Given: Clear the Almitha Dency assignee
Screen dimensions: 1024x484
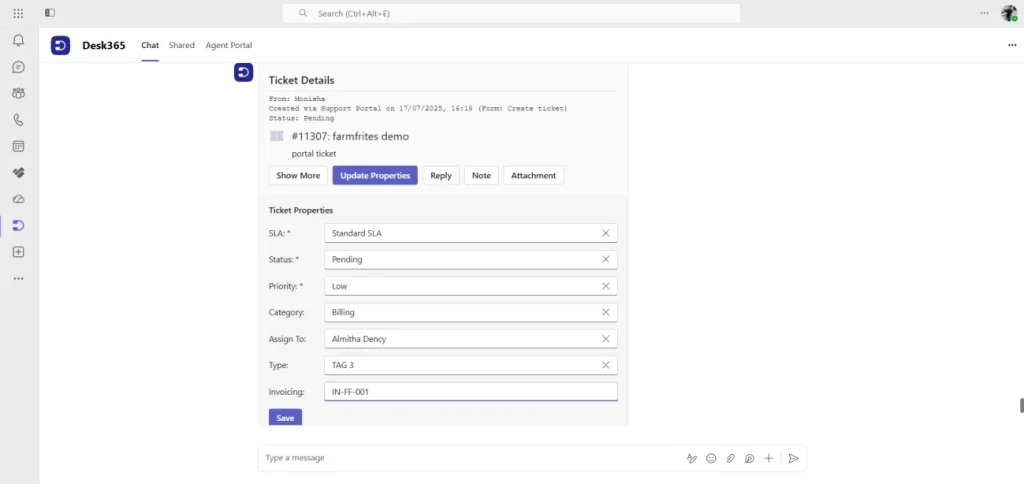Looking at the screenshot, I should 605,339.
